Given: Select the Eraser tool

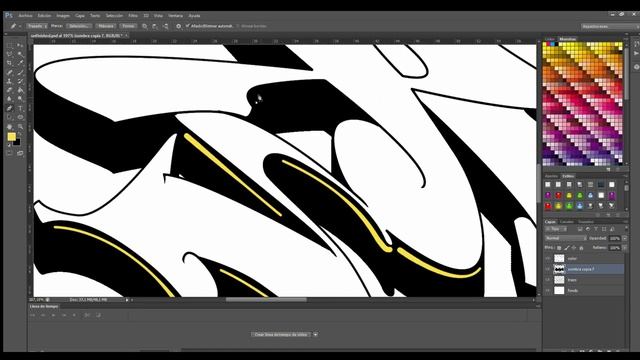Looking at the screenshot, I should [x=10, y=90].
